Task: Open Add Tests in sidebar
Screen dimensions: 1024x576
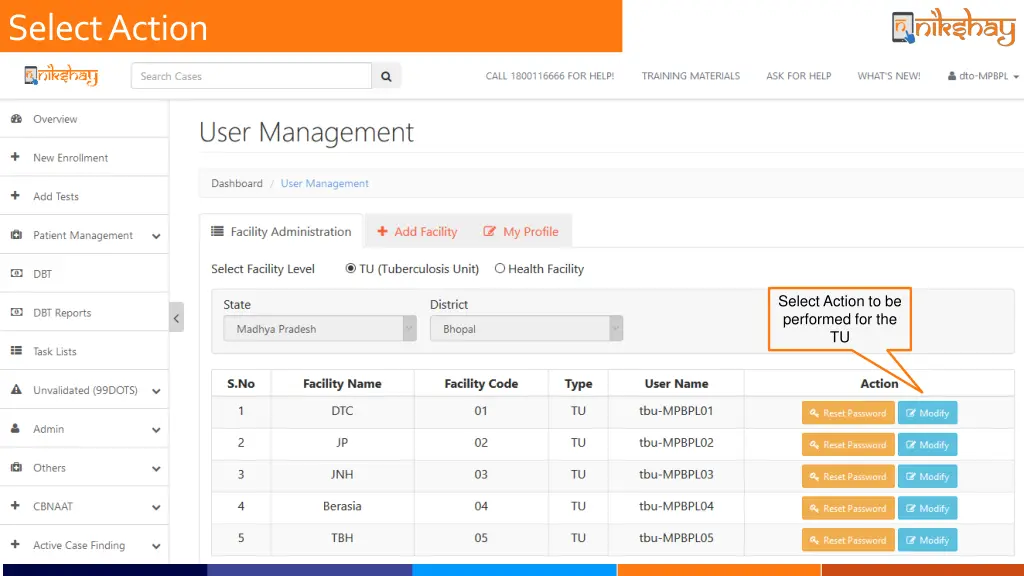Action: click(55, 197)
